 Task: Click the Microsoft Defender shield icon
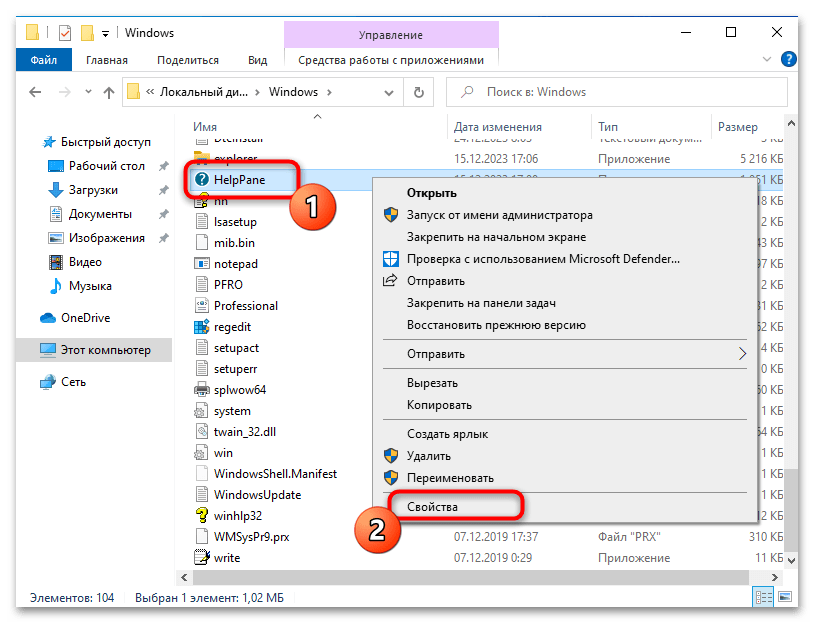388,258
